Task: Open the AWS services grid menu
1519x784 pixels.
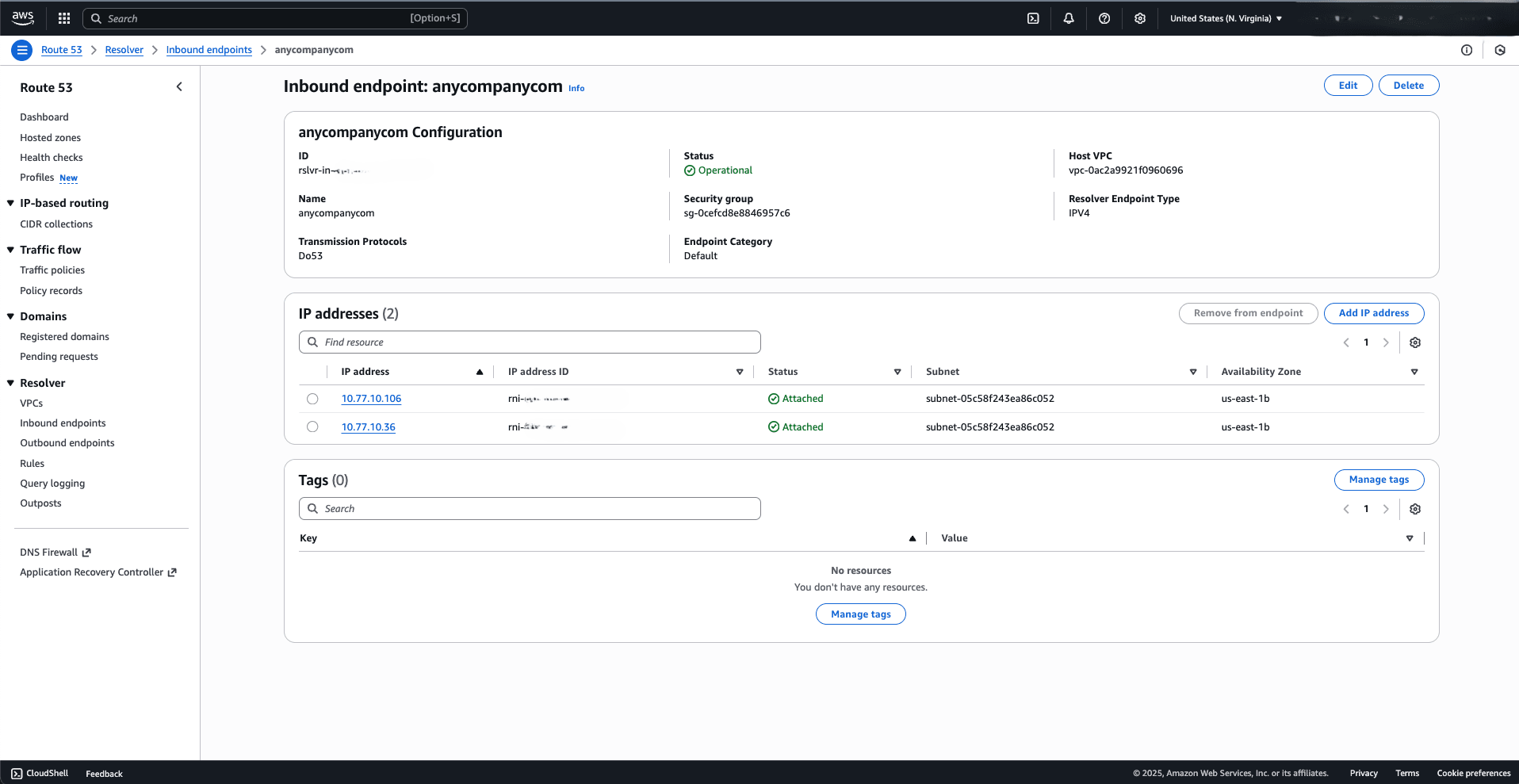Action: click(x=63, y=17)
